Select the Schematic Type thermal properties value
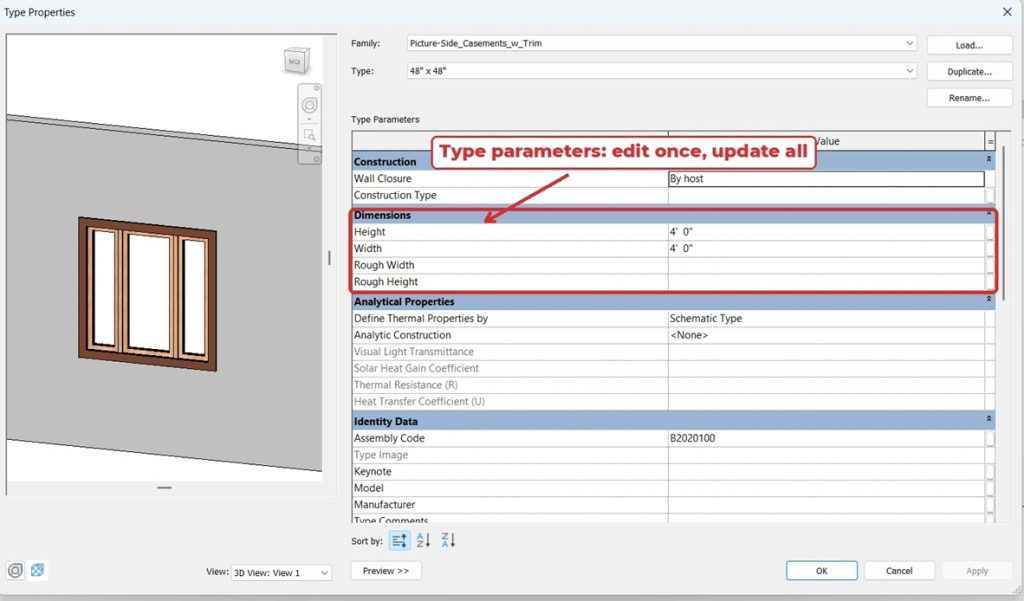Image resolution: width=1024 pixels, height=601 pixels. click(826, 318)
